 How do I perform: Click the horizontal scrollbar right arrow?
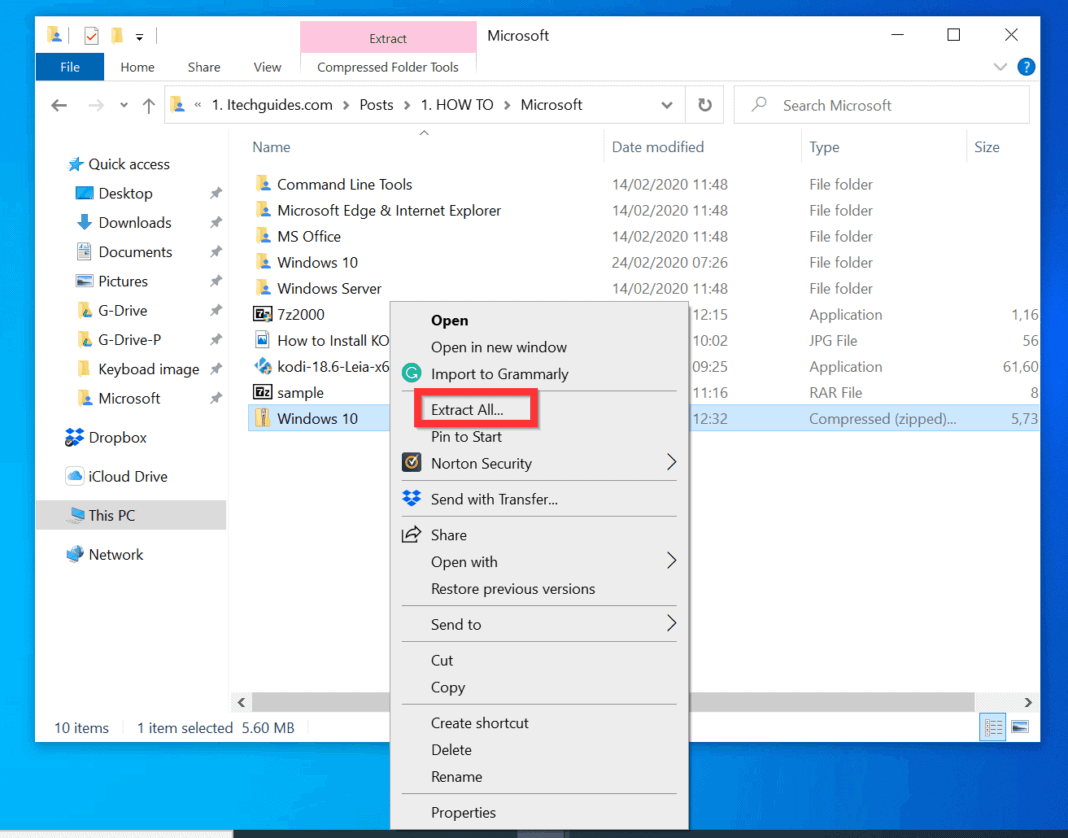click(1028, 702)
